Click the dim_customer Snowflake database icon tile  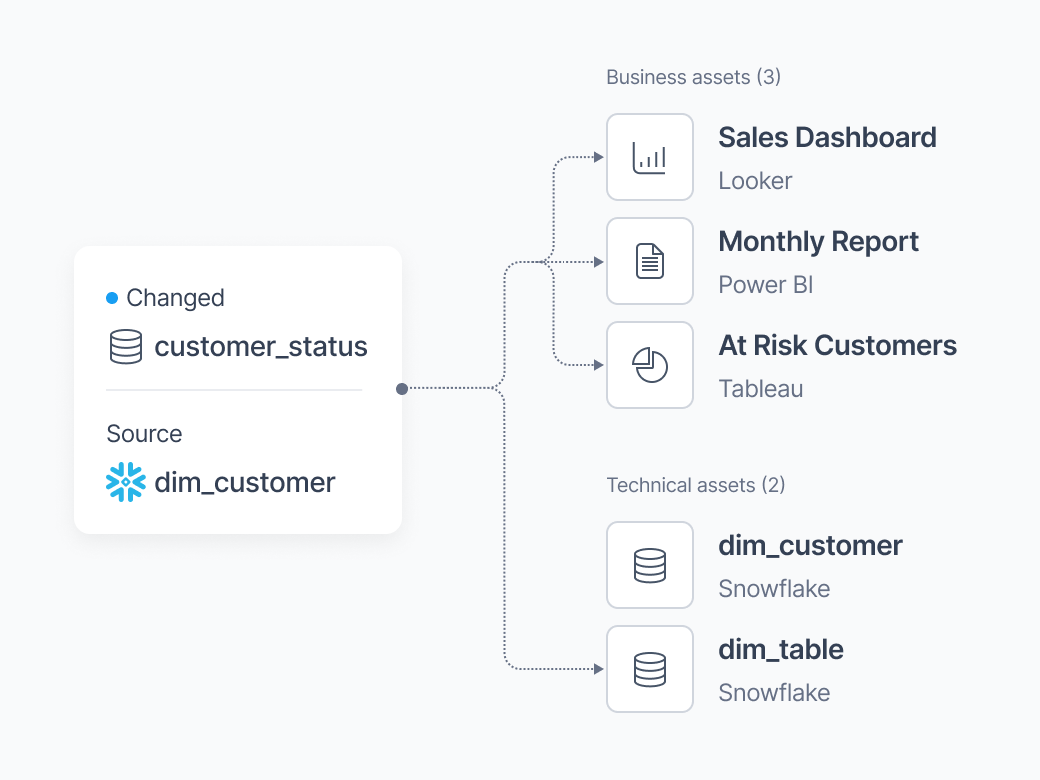649,565
